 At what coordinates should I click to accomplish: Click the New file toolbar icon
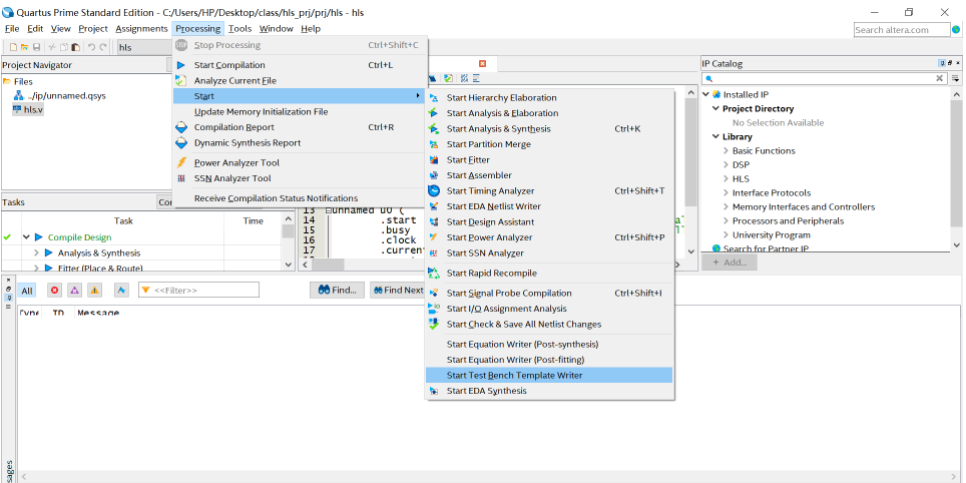(x=14, y=47)
